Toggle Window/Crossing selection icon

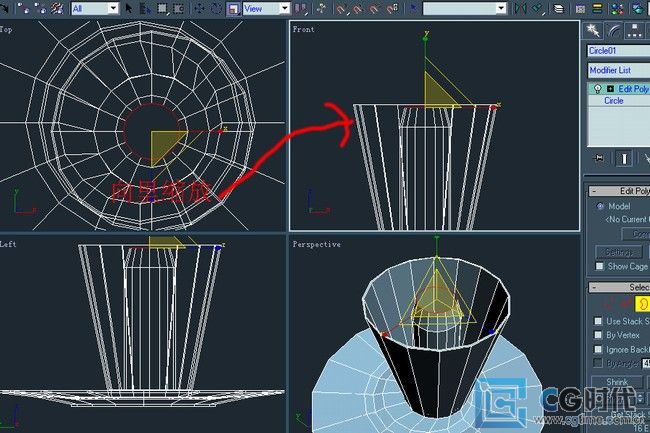(x=178, y=8)
